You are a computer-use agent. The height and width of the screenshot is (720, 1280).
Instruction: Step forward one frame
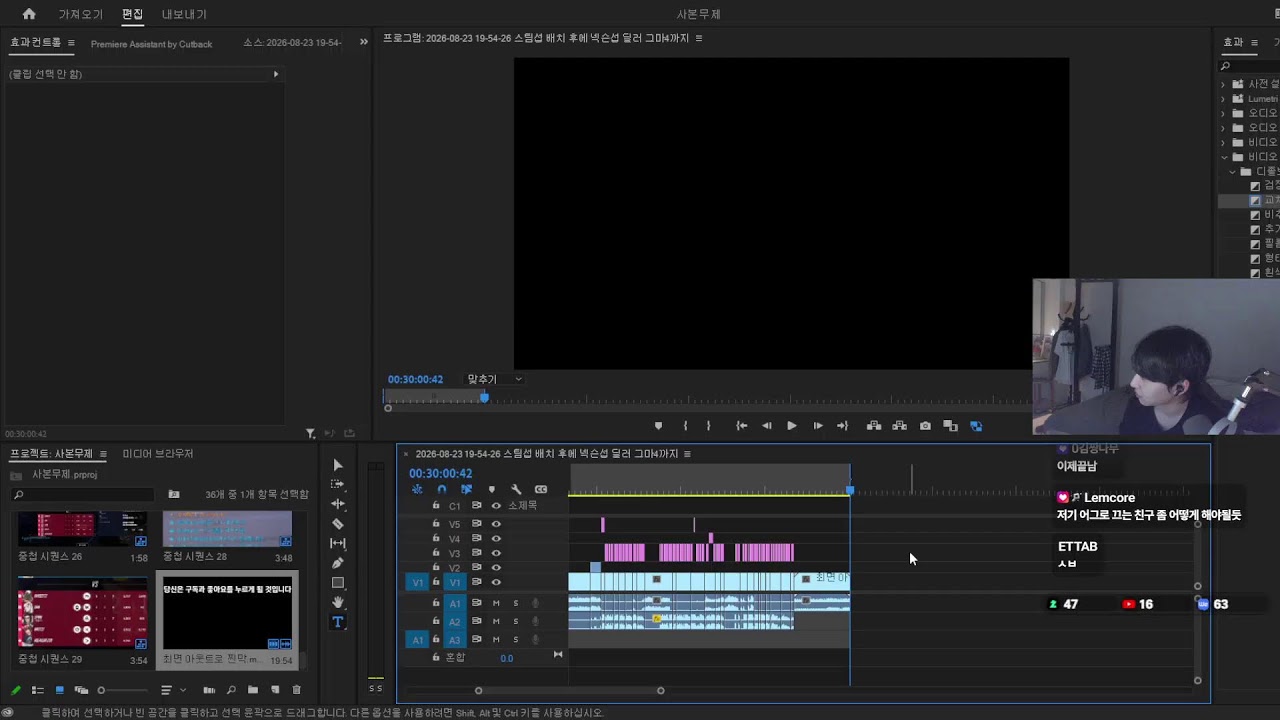coord(817,426)
